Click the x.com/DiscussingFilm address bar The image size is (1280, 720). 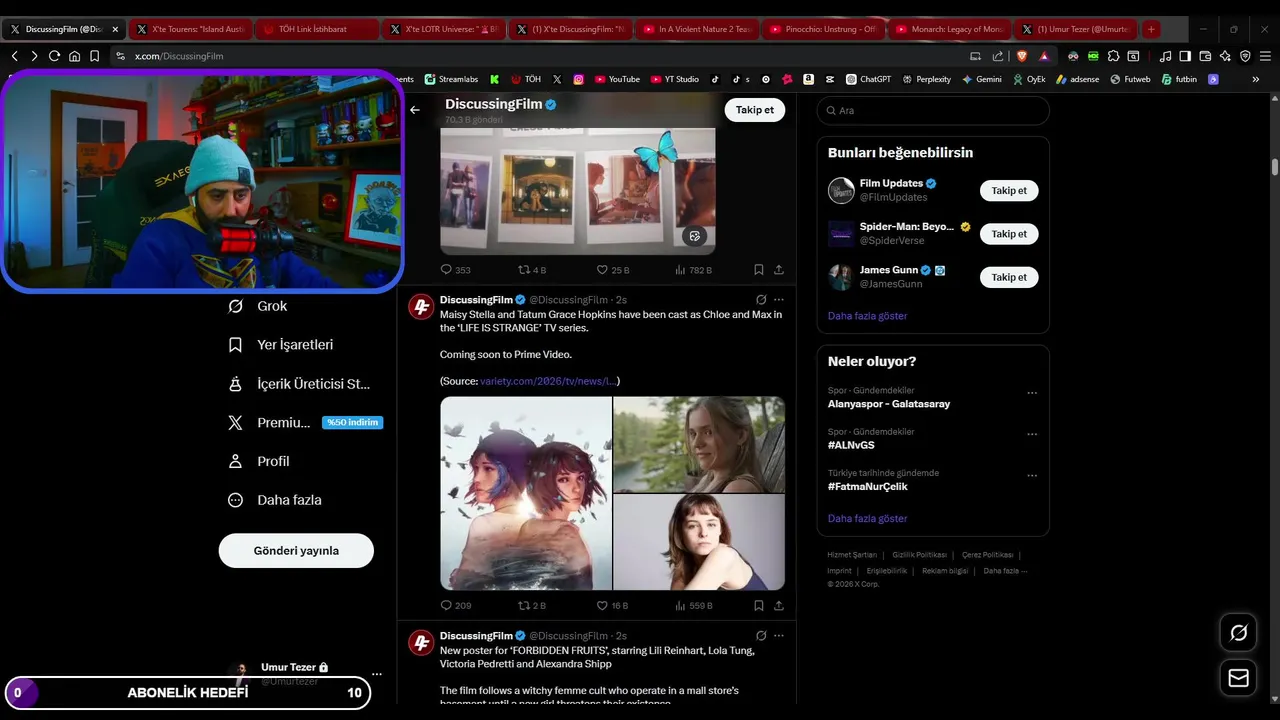pos(540,56)
